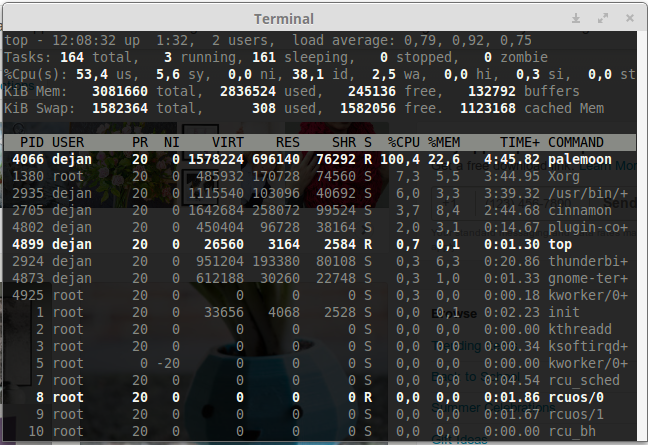Click the 3081660 total memory value
Viewport: 648px width, 445px height.
click(120, 91)
